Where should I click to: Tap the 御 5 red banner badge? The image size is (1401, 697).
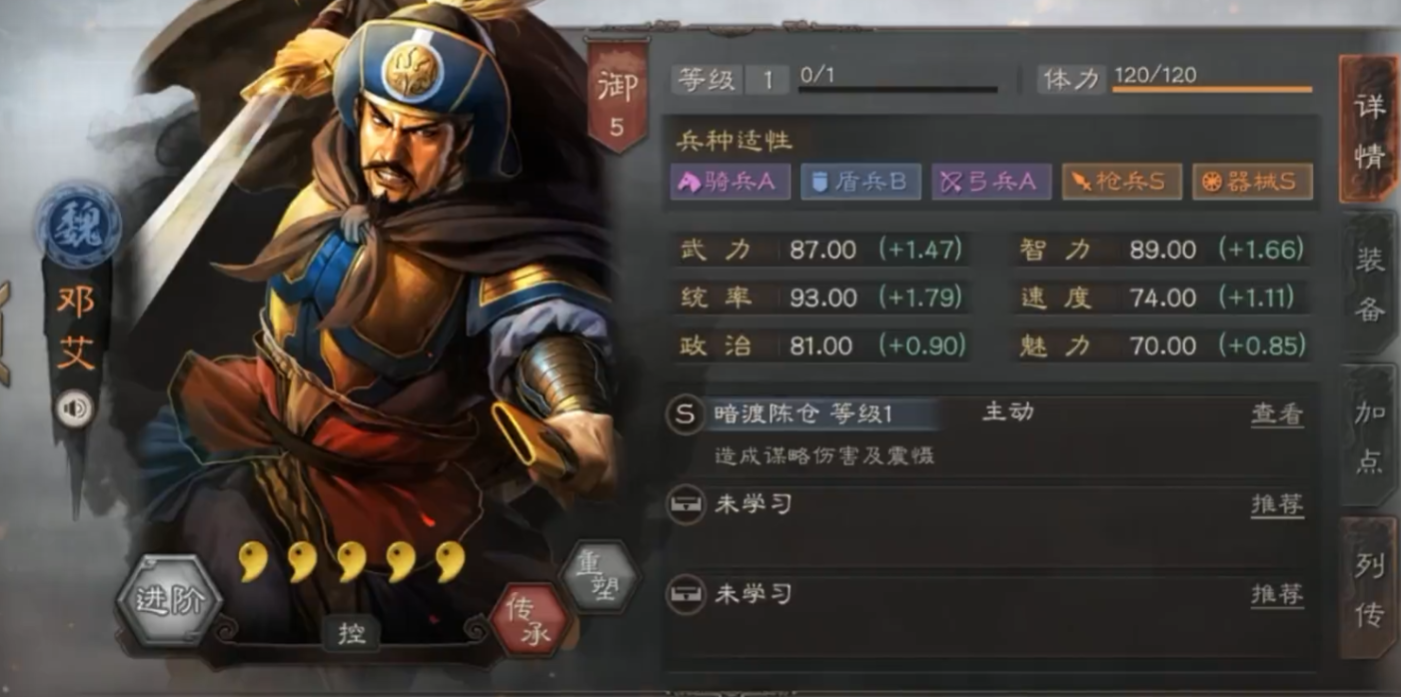point(616,99)
